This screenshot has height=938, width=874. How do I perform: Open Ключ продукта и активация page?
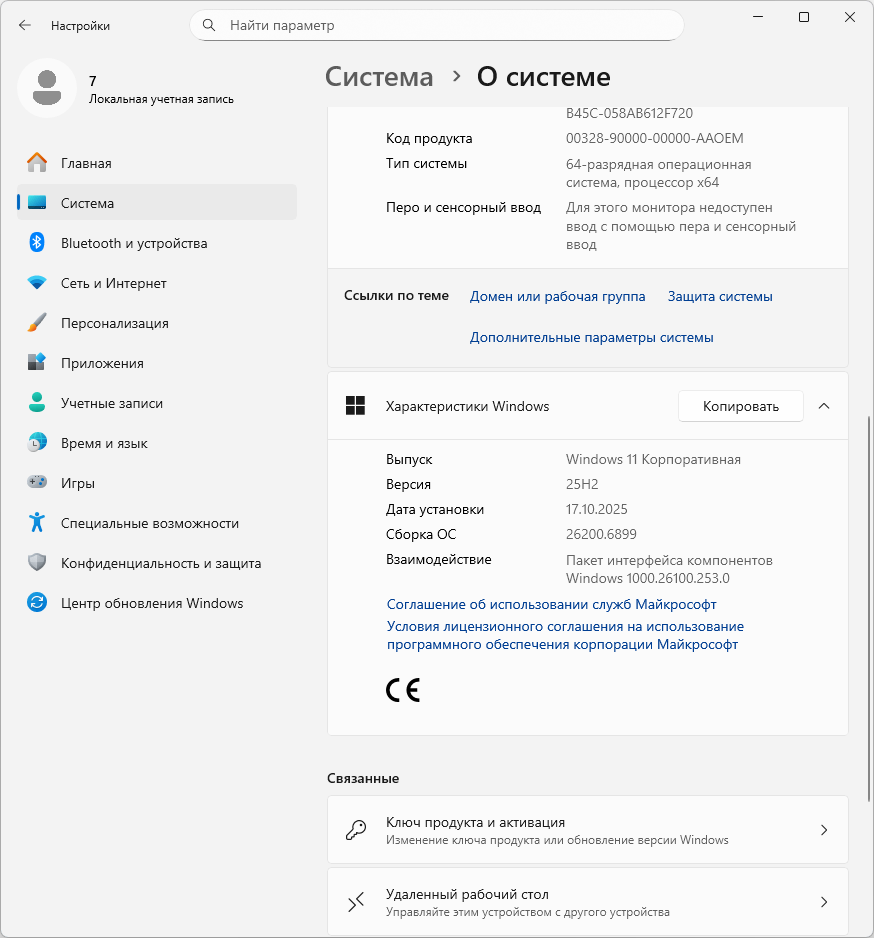(587, 830)
